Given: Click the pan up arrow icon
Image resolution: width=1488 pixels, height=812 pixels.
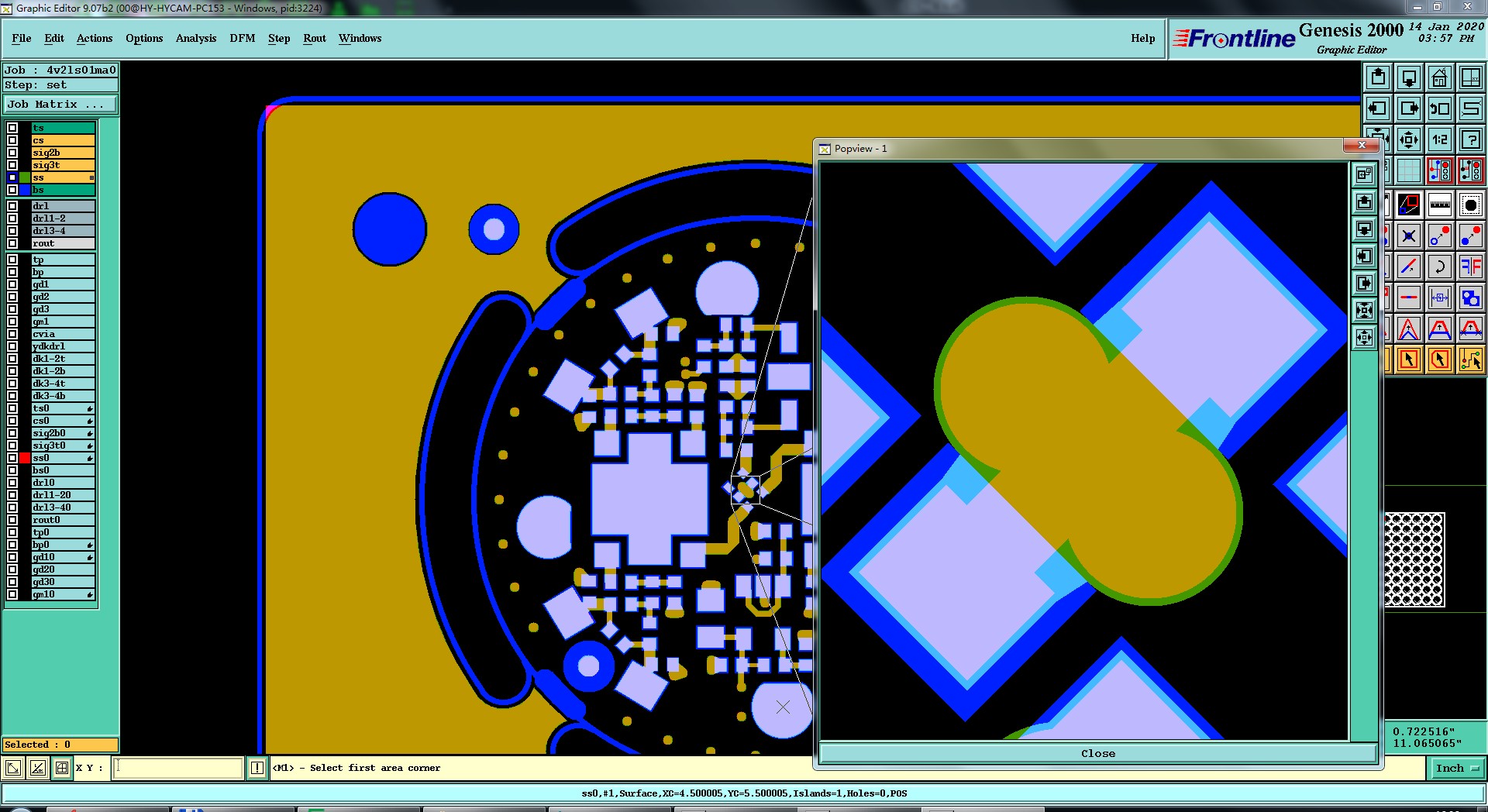Looking at the screenshot, I should point(1378,77).
